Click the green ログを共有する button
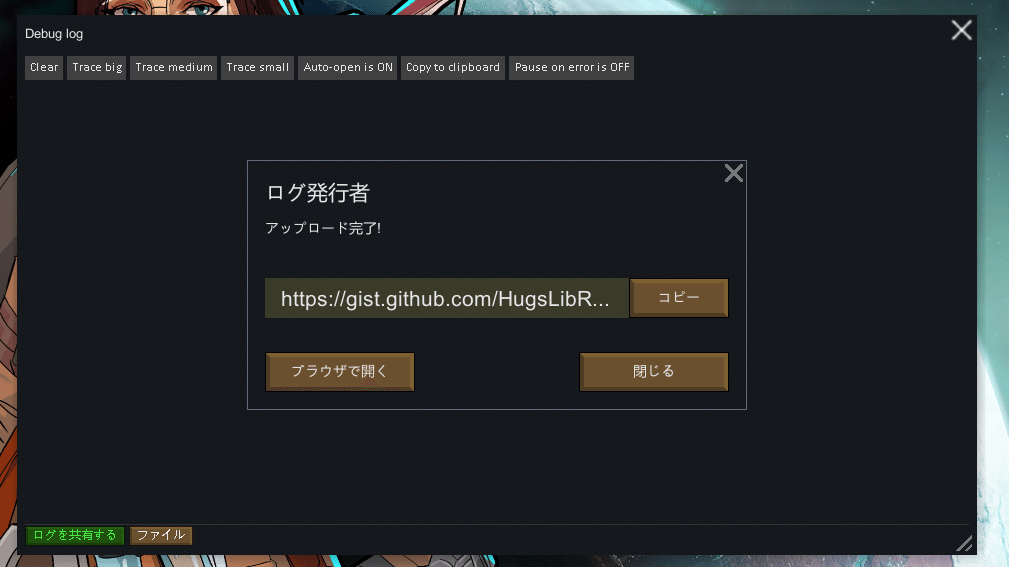This screenshot has width=1009, height=567. (75, 535)
